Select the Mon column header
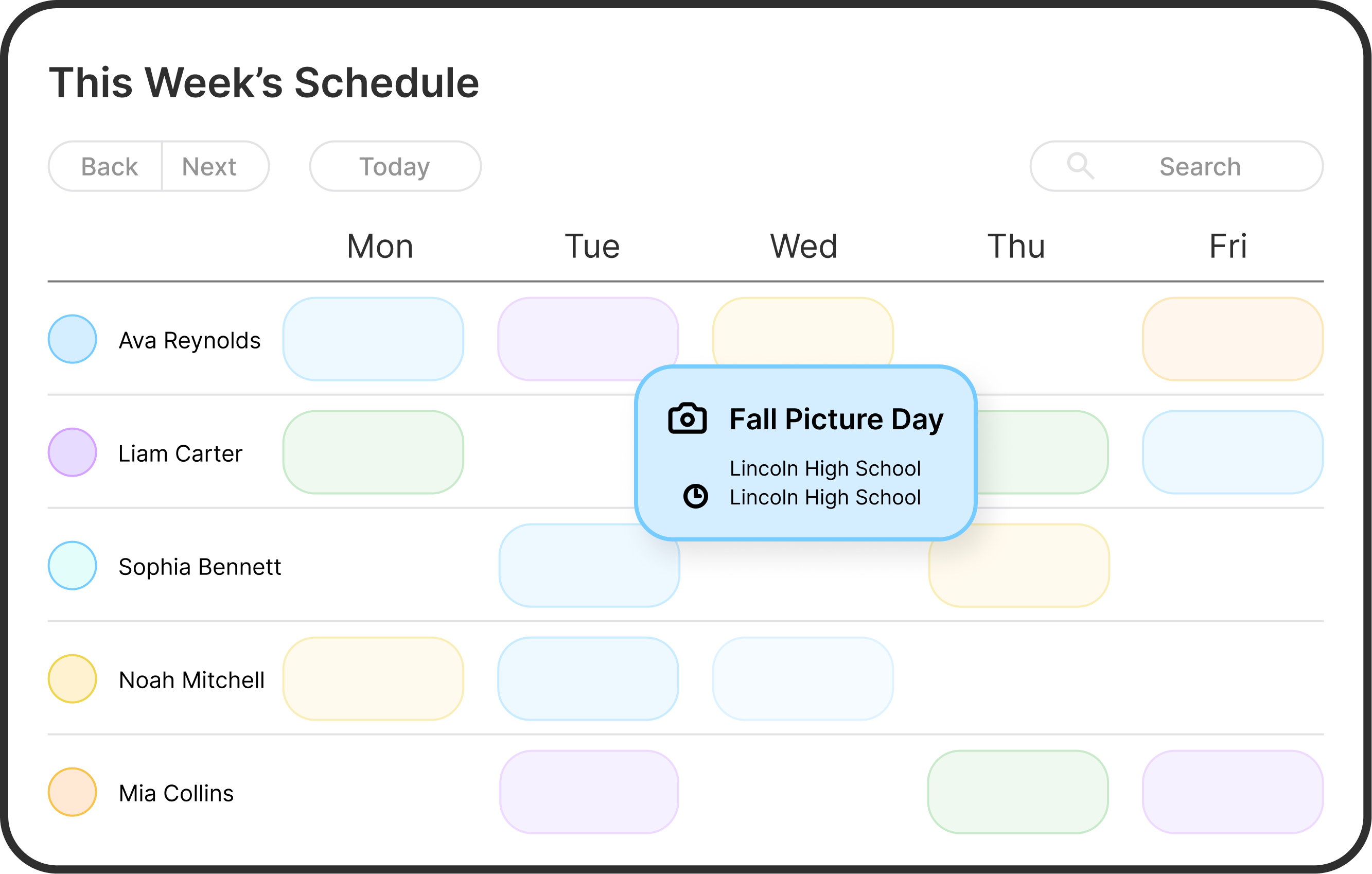 tap(380, 246)
